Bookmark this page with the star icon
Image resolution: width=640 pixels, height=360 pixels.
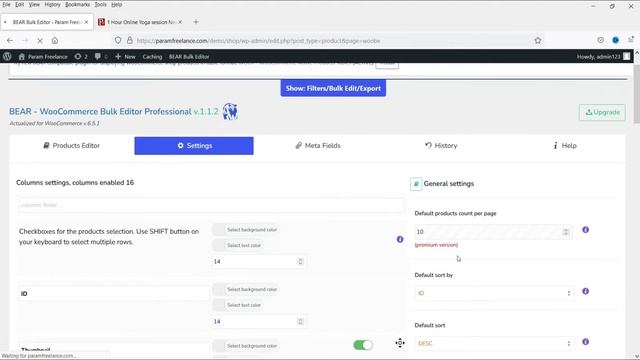pyautogui.click(x=538, y=40)
